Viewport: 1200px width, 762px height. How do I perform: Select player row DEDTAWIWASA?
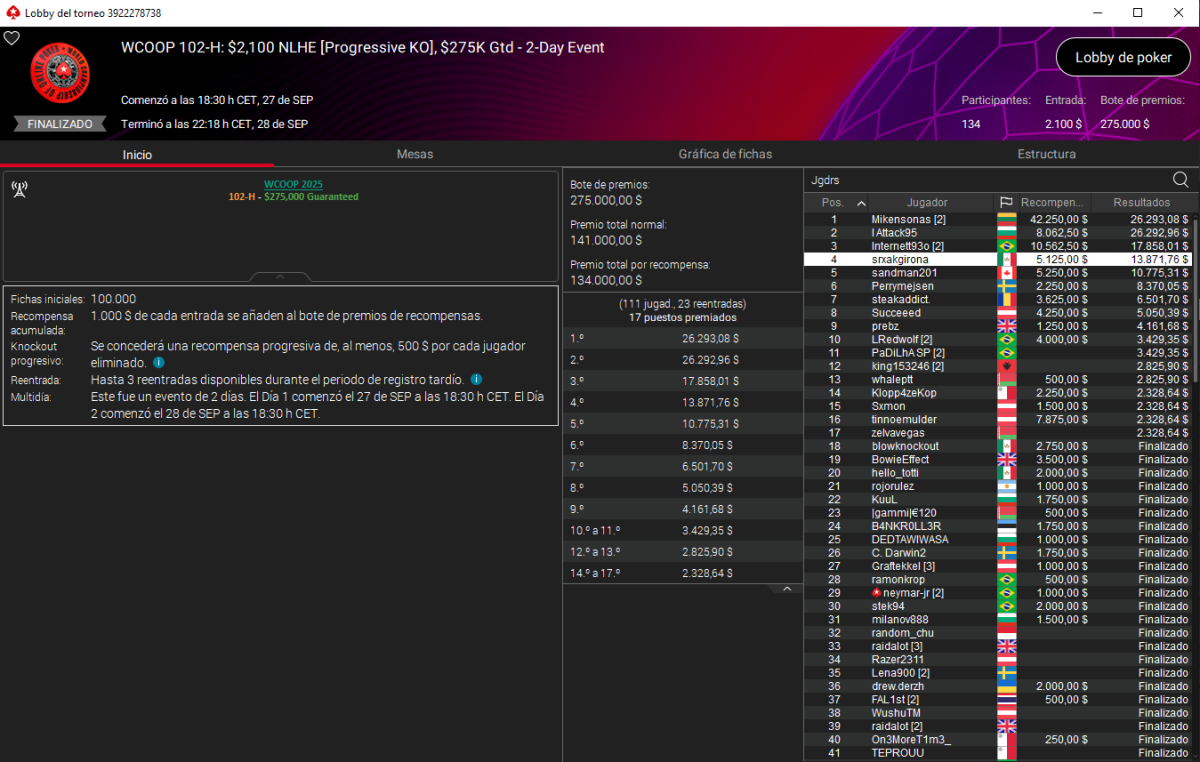(998, 539)
